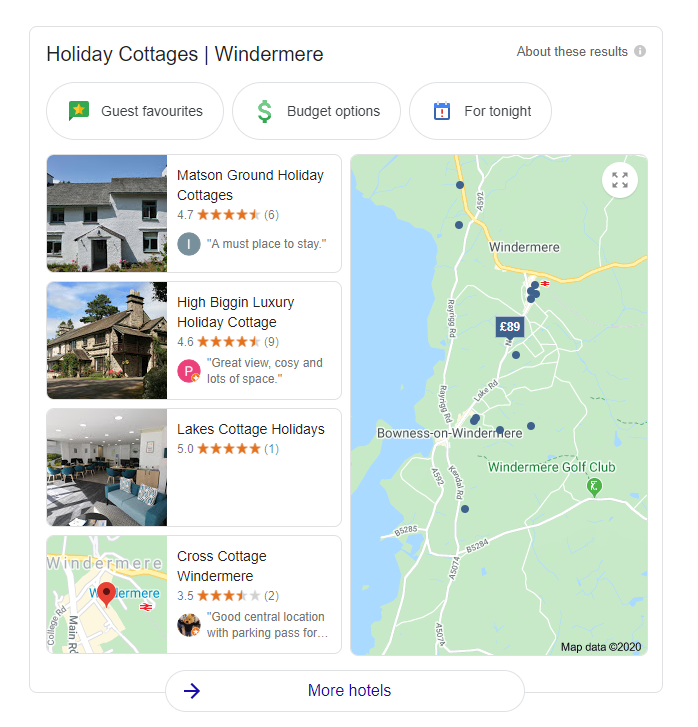Click the For tonight calendar icon
This screenshot has height=727, width=698.
(x=442, y=111)
